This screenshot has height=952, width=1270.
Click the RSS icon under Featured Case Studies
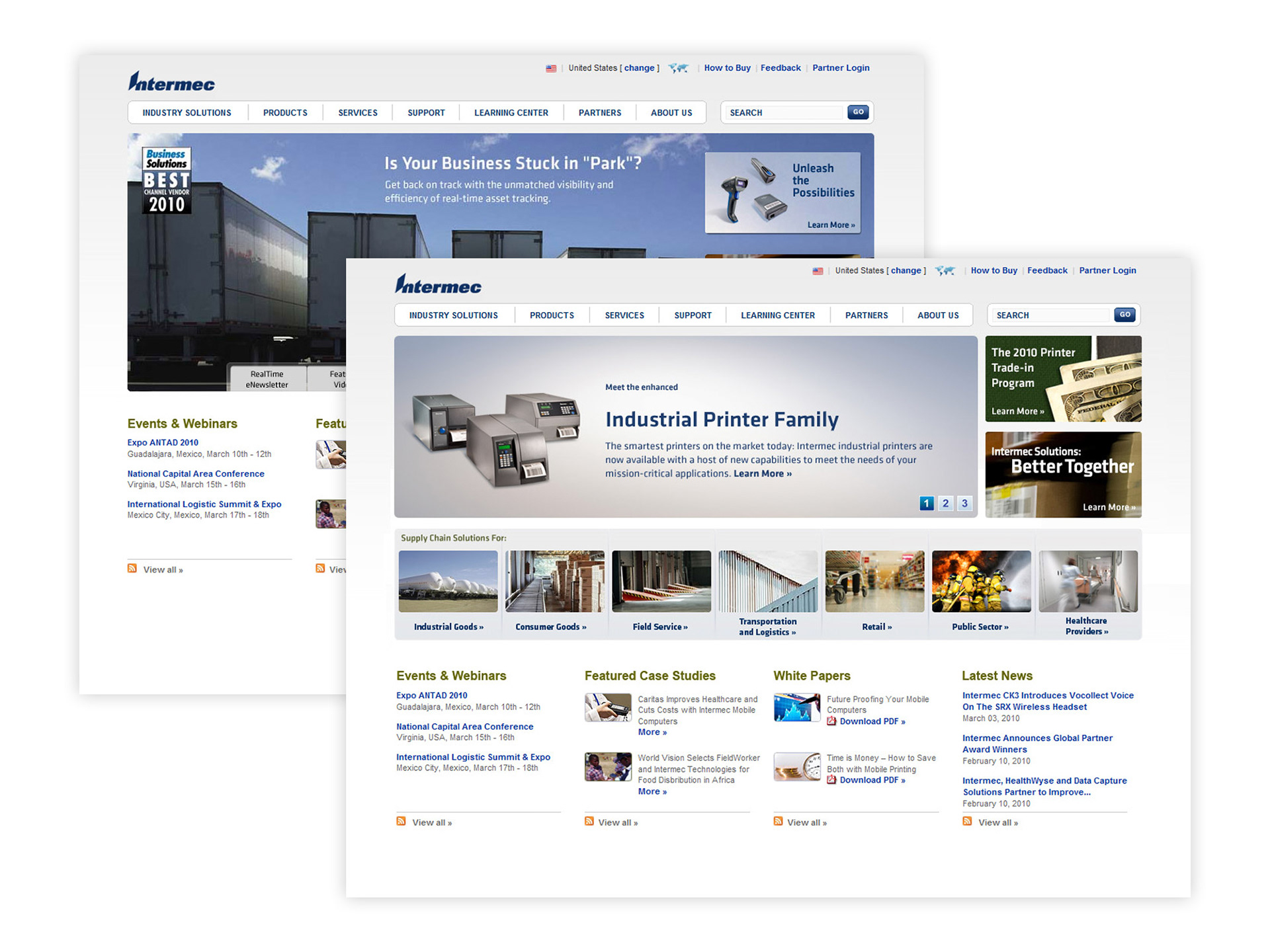point(589,821)
